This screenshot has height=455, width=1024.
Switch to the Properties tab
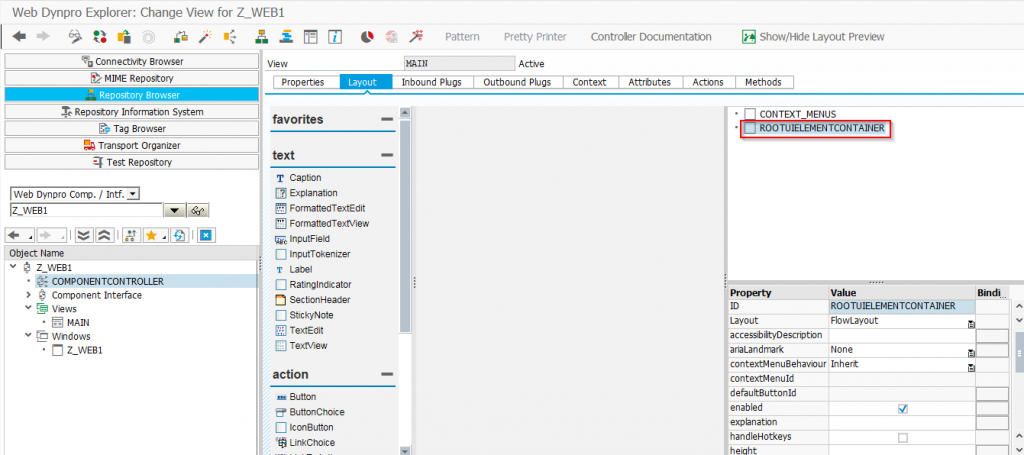pos(303,82)
